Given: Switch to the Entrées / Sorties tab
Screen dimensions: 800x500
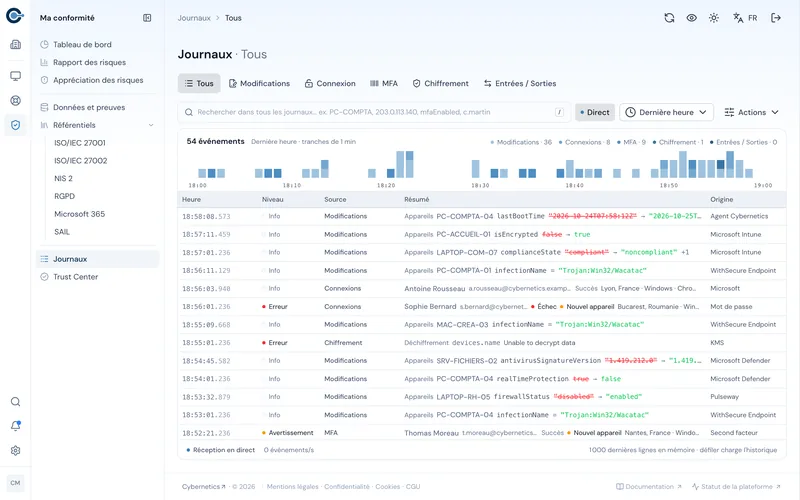Looking at the screenshot, I should click(x=520, y=83).
